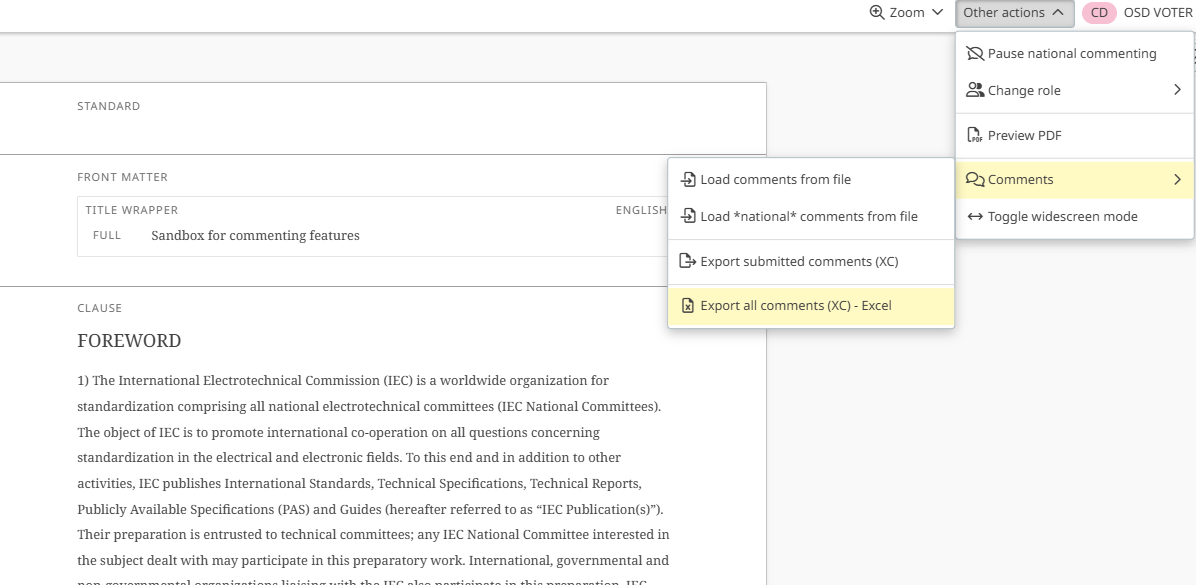Click the Pause national commenting icon

click(x=974, y=54)
